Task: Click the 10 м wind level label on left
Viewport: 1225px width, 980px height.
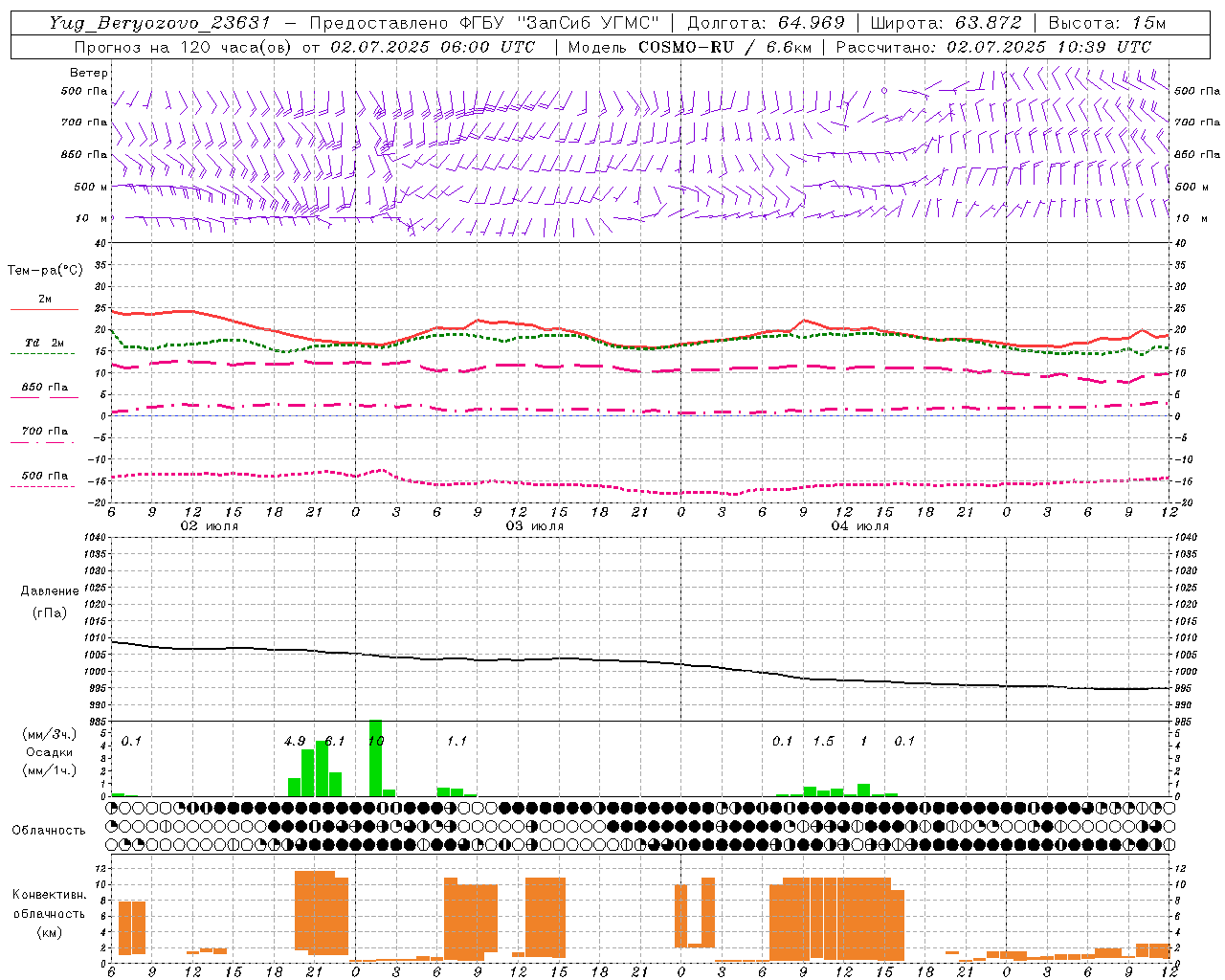Action: (91, 219)
